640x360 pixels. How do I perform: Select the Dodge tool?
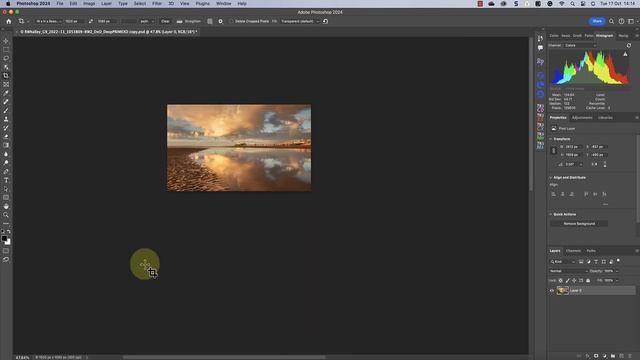click(x=6, y=163)
